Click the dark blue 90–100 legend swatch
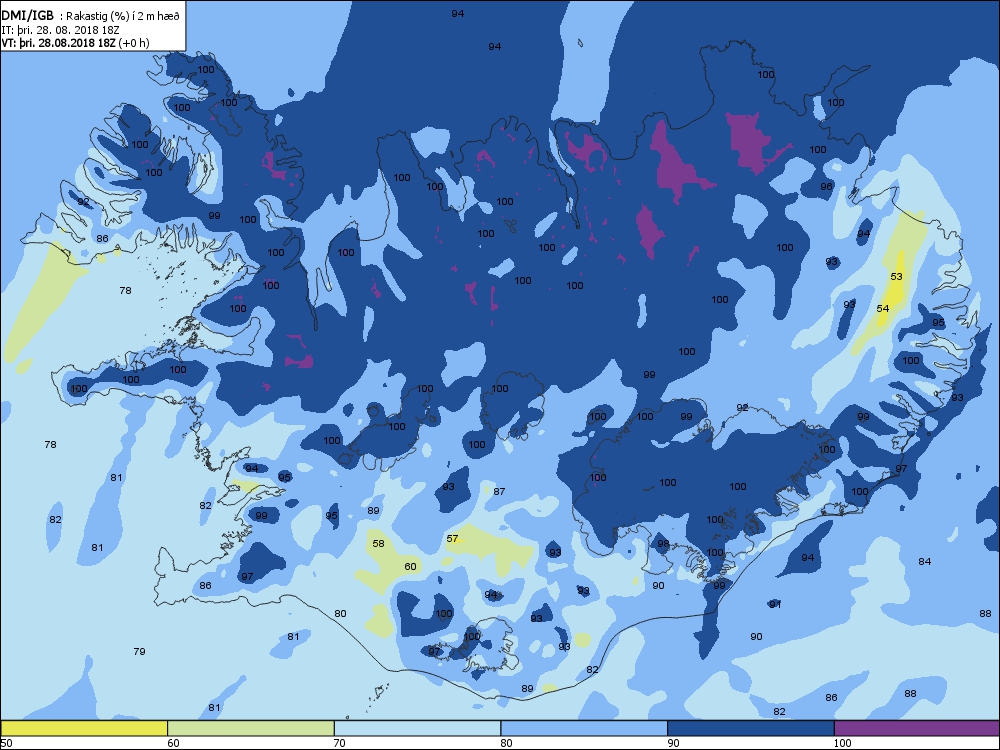The height and width of the screenshot is (750, 1000). (x=751, y=728)
